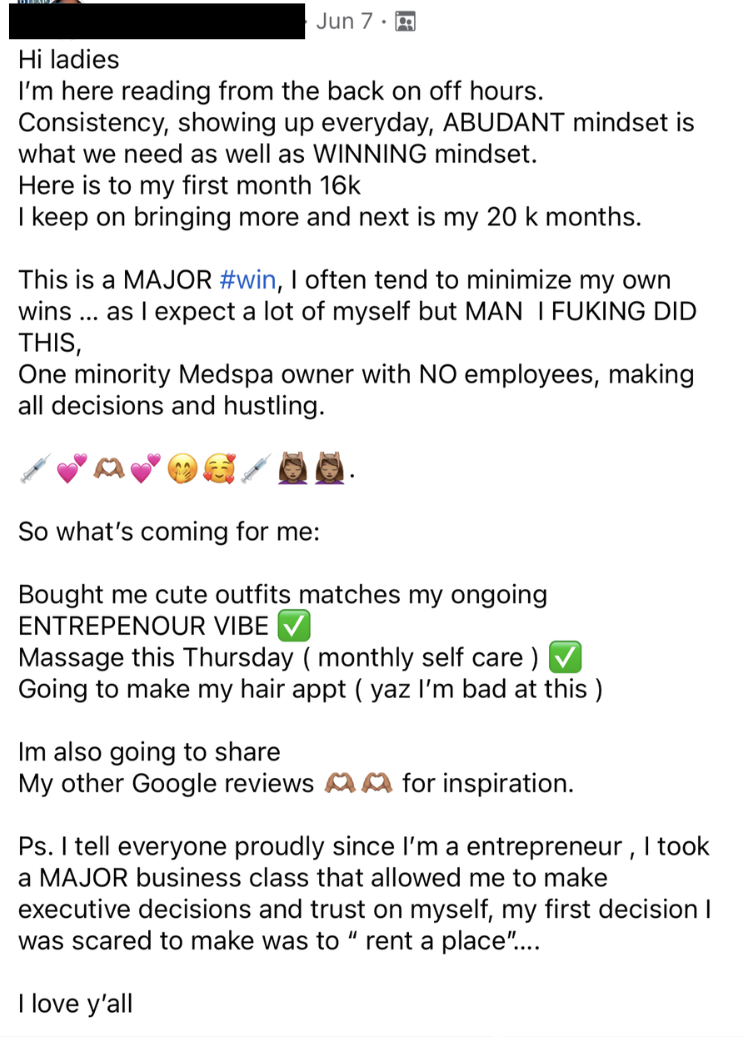Click the hand-over-mouth smiley emoji
744x1037 pixels.
click(x=183, y=468)
